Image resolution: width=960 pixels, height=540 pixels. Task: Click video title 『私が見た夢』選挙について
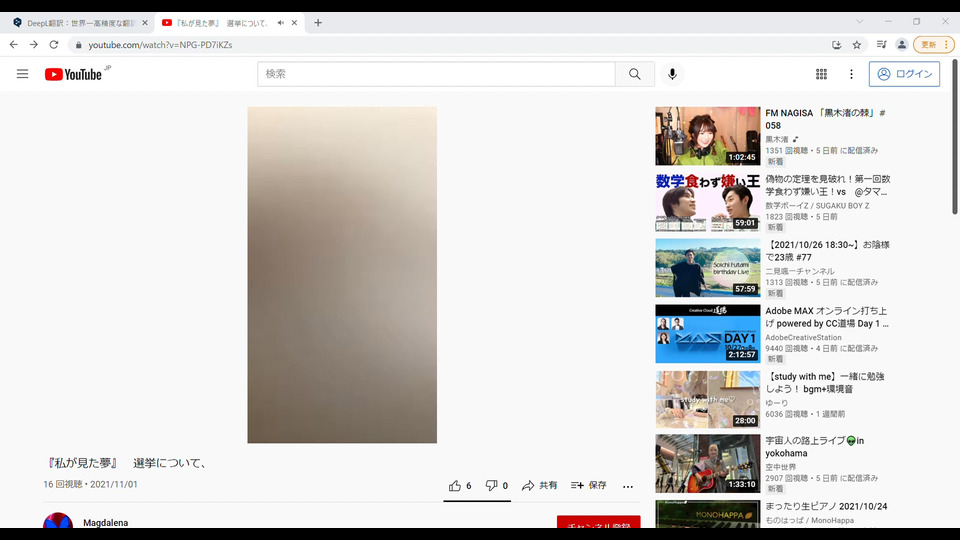point(127,463)
